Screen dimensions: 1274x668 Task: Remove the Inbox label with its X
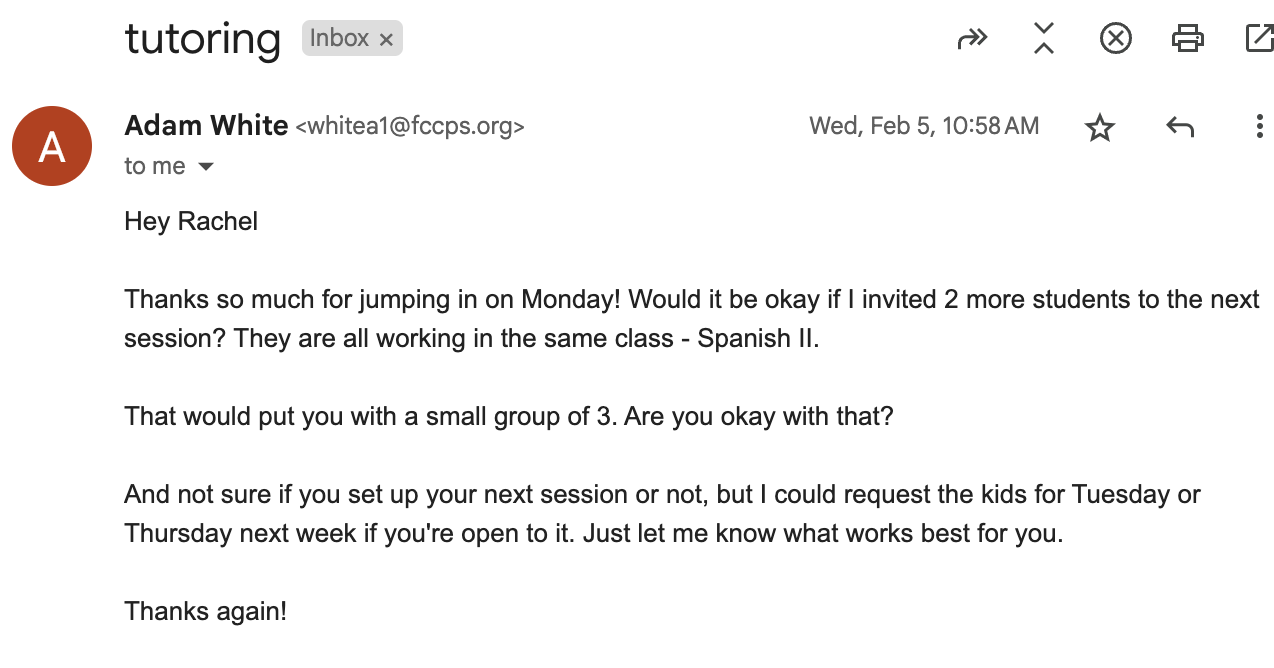[x=387, y=40]
